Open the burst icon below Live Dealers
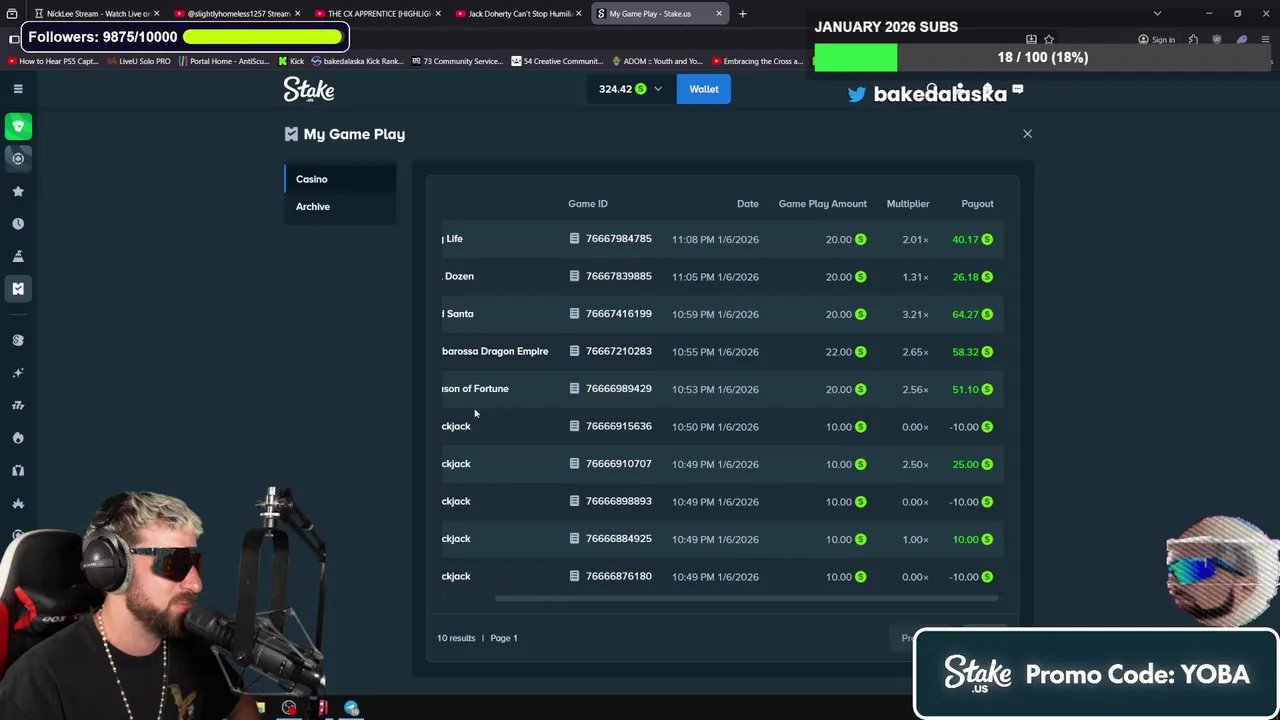 [x=18, y=503]
